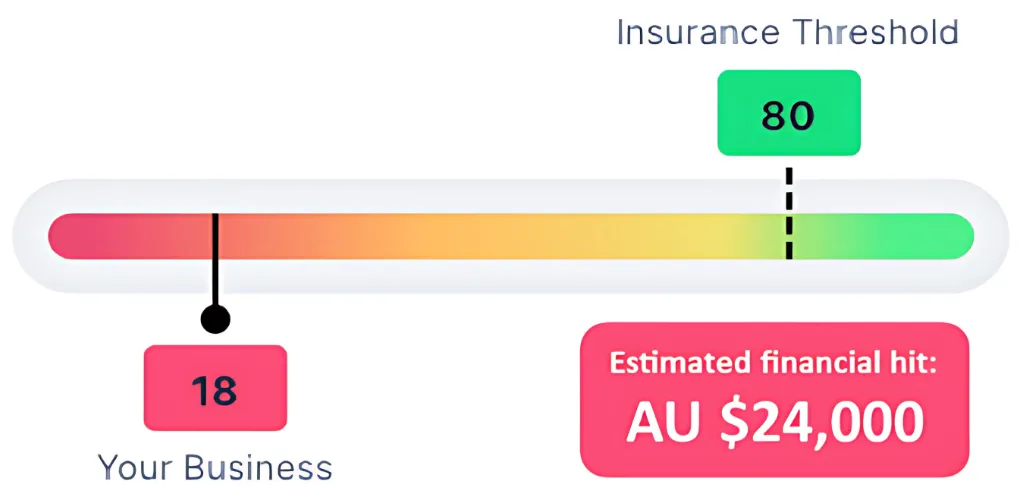Click the black circle marker handle

(x=215, y=320)
